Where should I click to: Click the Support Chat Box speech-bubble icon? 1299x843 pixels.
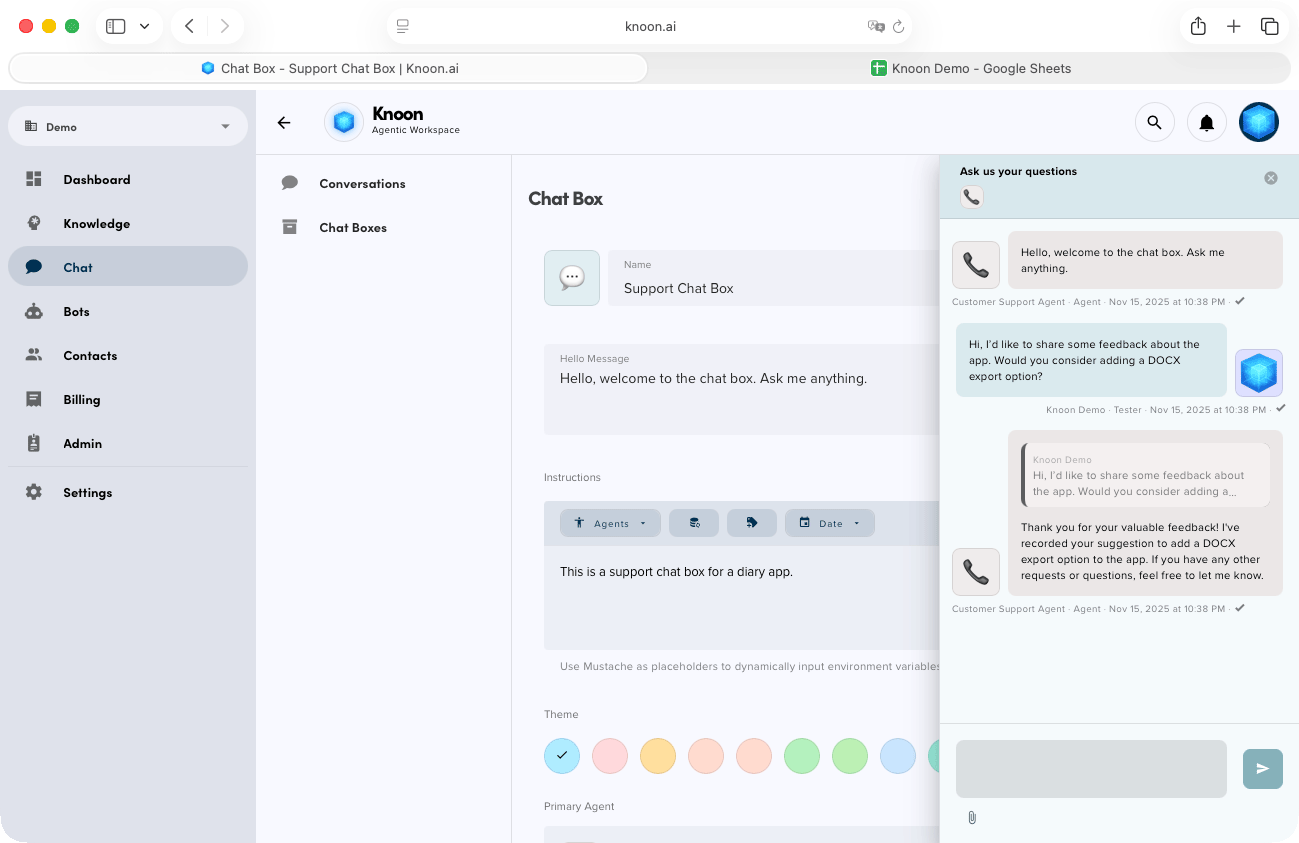coord(571,278)
